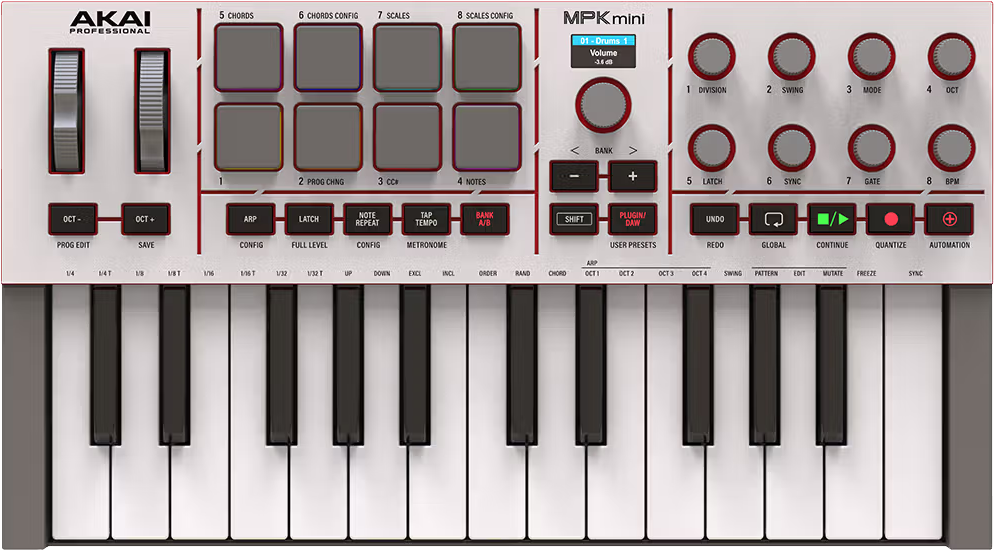Tap pad 4 labeled Notes
The image size is (994, 550).
[x=487, y=137]
